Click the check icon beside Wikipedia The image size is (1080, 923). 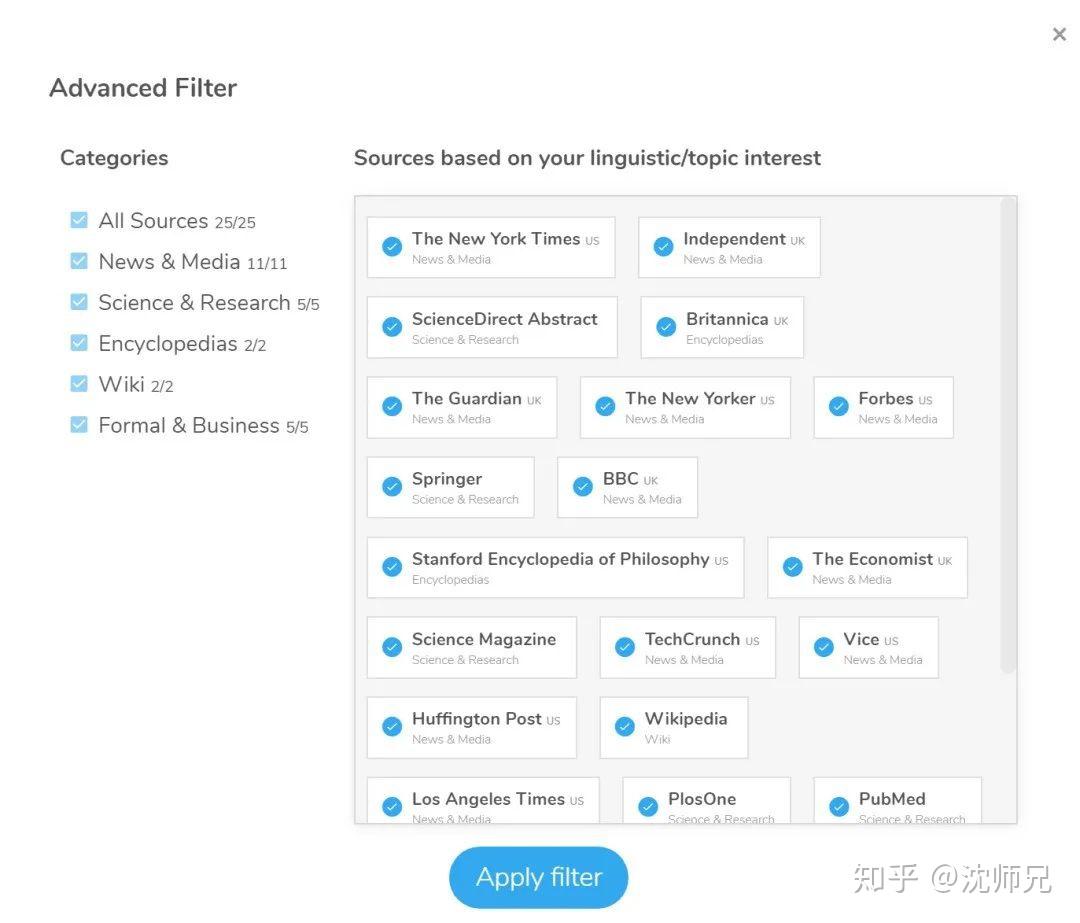pos(625,727)
